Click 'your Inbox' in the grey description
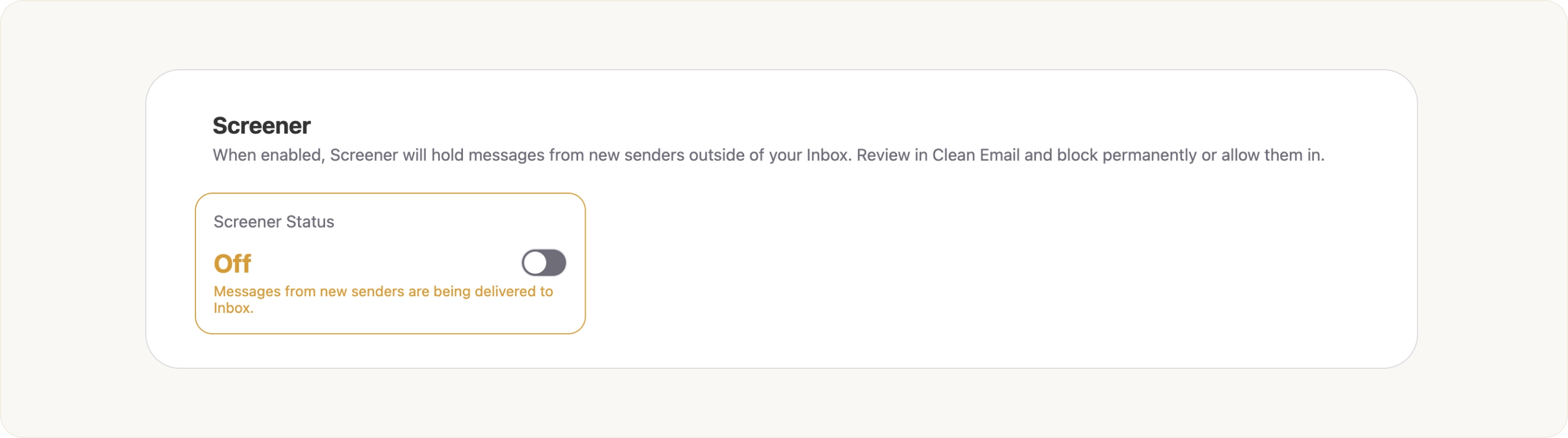Viewport: 1568px width, 438px height. click(x=808, y=155)
